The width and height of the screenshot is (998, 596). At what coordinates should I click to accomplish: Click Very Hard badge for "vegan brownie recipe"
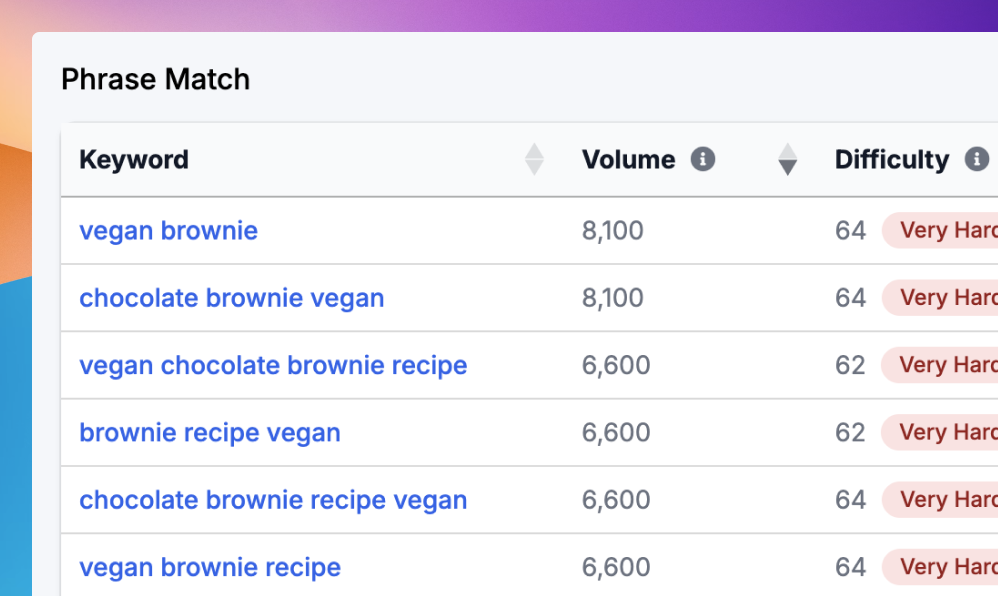pyautogui.click(x=945, y=568)
